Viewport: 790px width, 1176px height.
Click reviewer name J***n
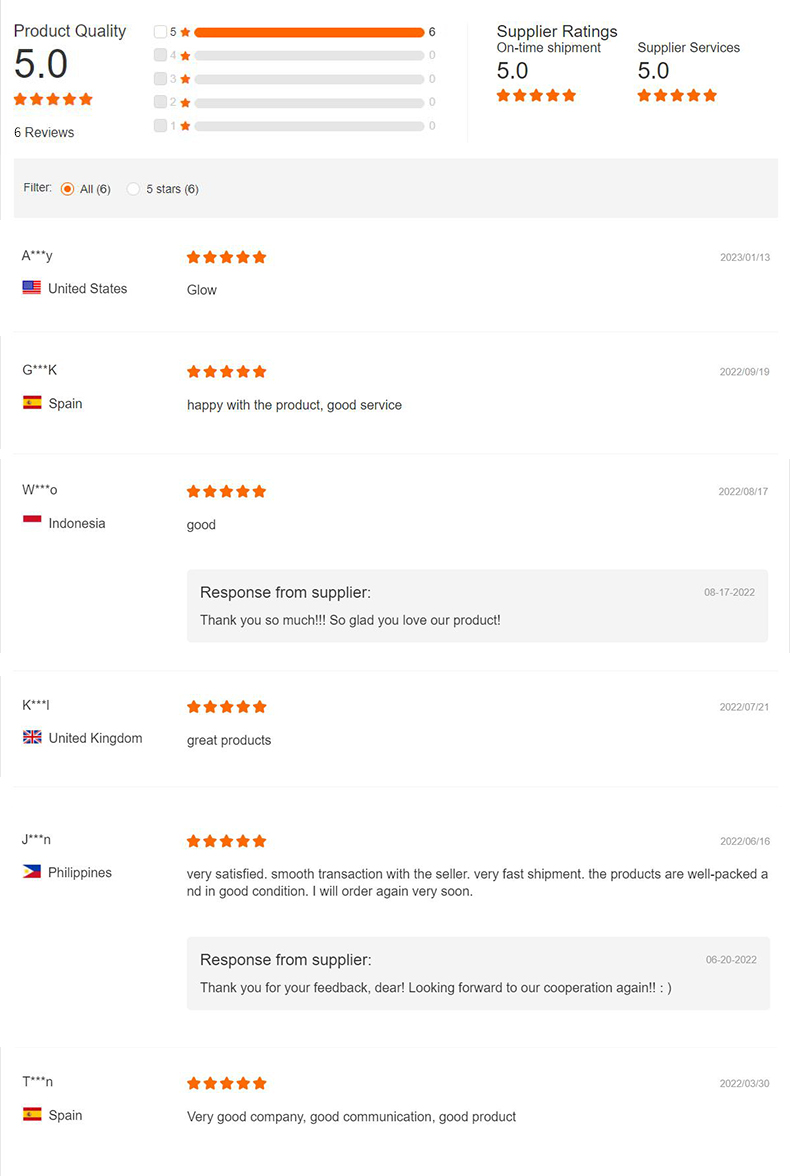[36, 839]
